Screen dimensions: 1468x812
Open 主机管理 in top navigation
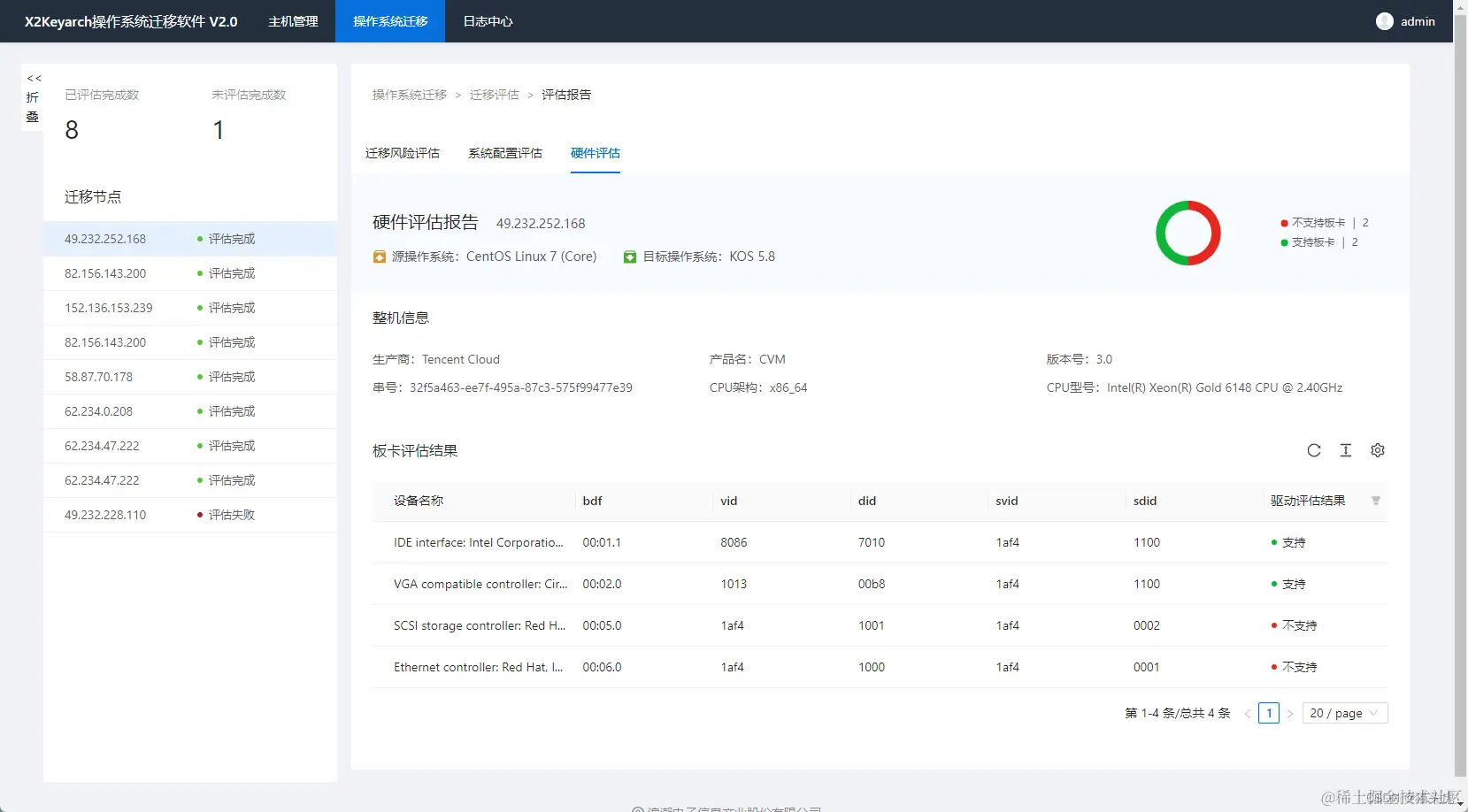tap(293, 21)
